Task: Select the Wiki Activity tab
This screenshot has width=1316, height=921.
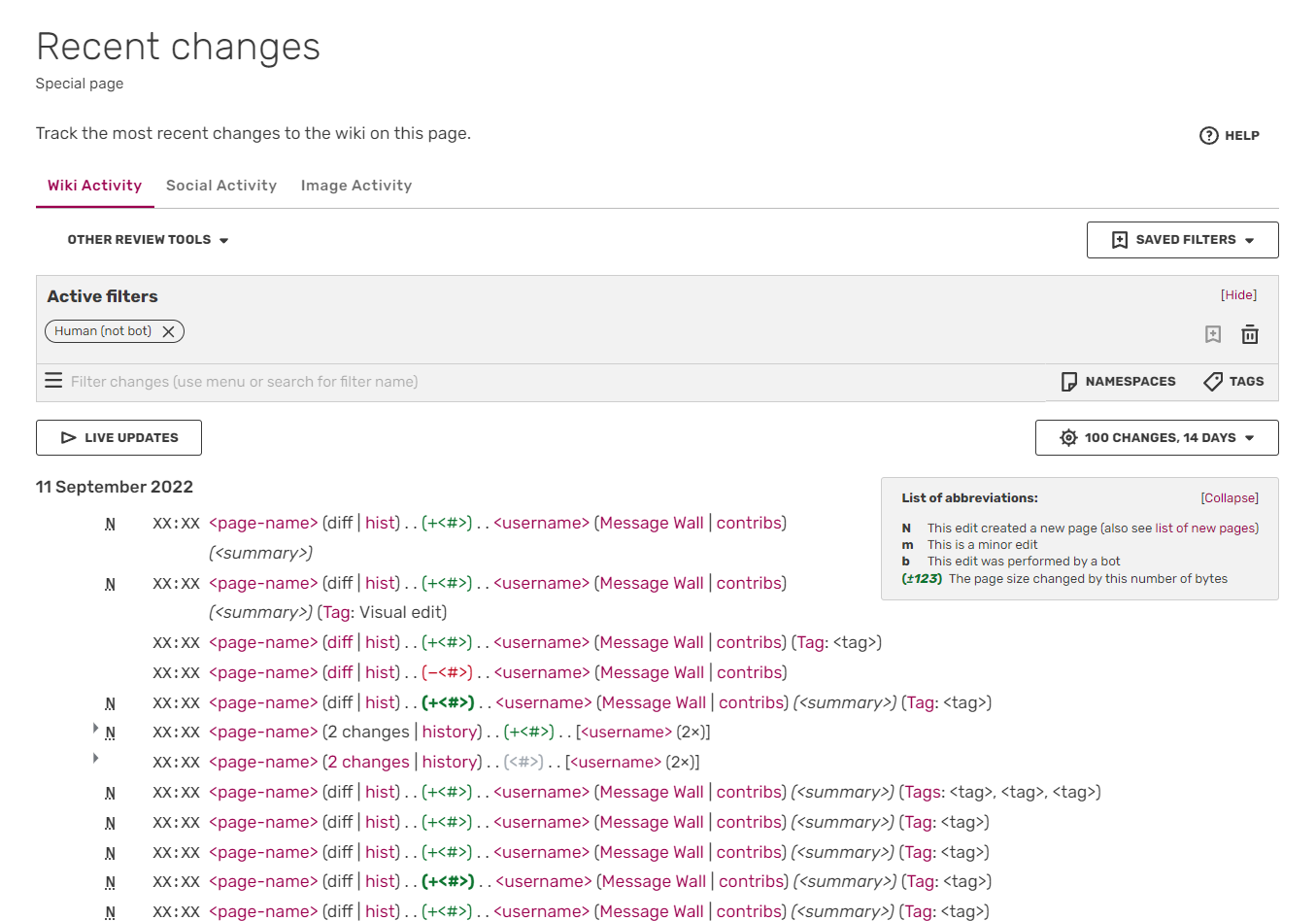Action: (94, 186)
